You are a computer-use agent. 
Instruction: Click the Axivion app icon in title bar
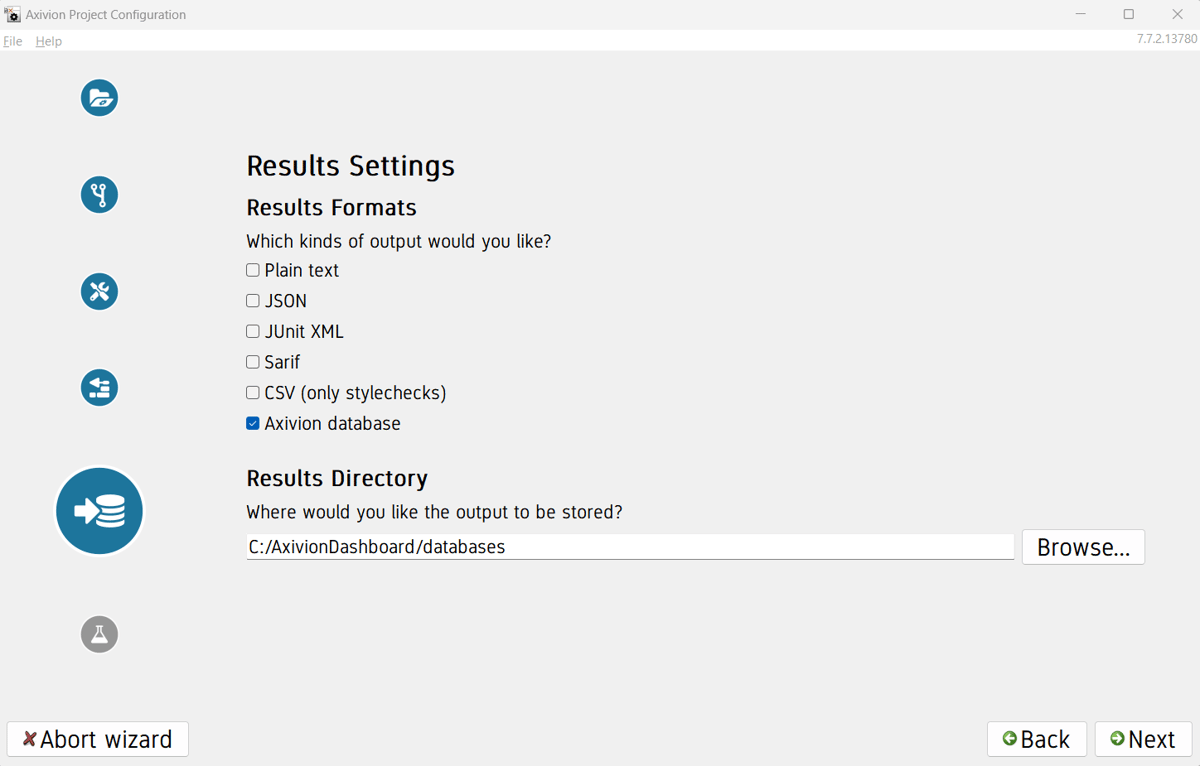pos(13,15)
